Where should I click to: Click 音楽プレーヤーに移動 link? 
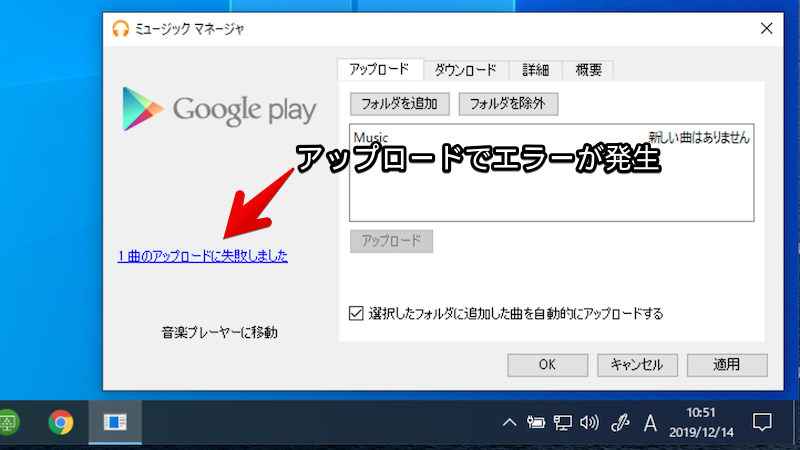[x=219, y=332]
